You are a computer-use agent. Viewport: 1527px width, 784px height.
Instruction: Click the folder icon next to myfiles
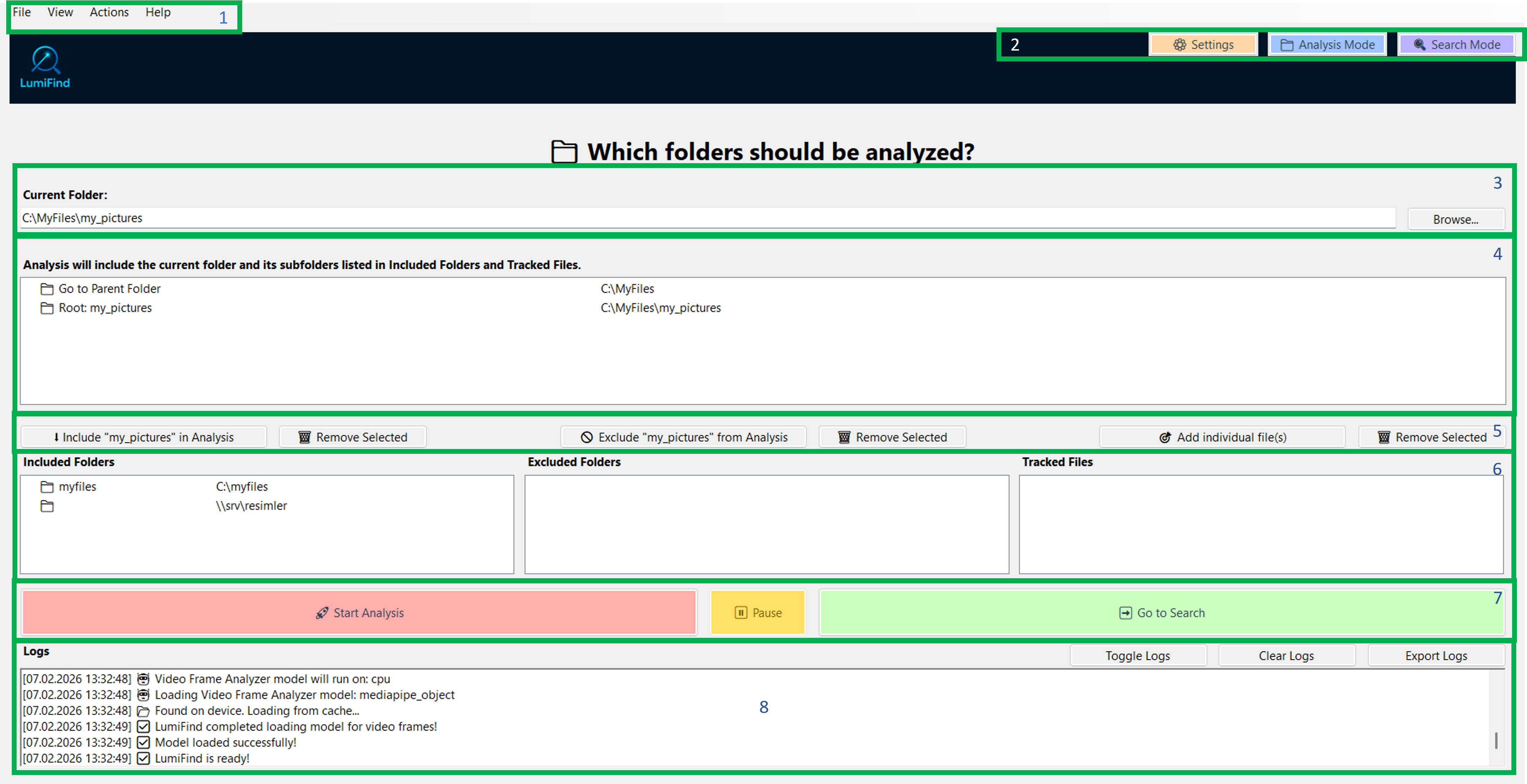click(x=47, y=486)
